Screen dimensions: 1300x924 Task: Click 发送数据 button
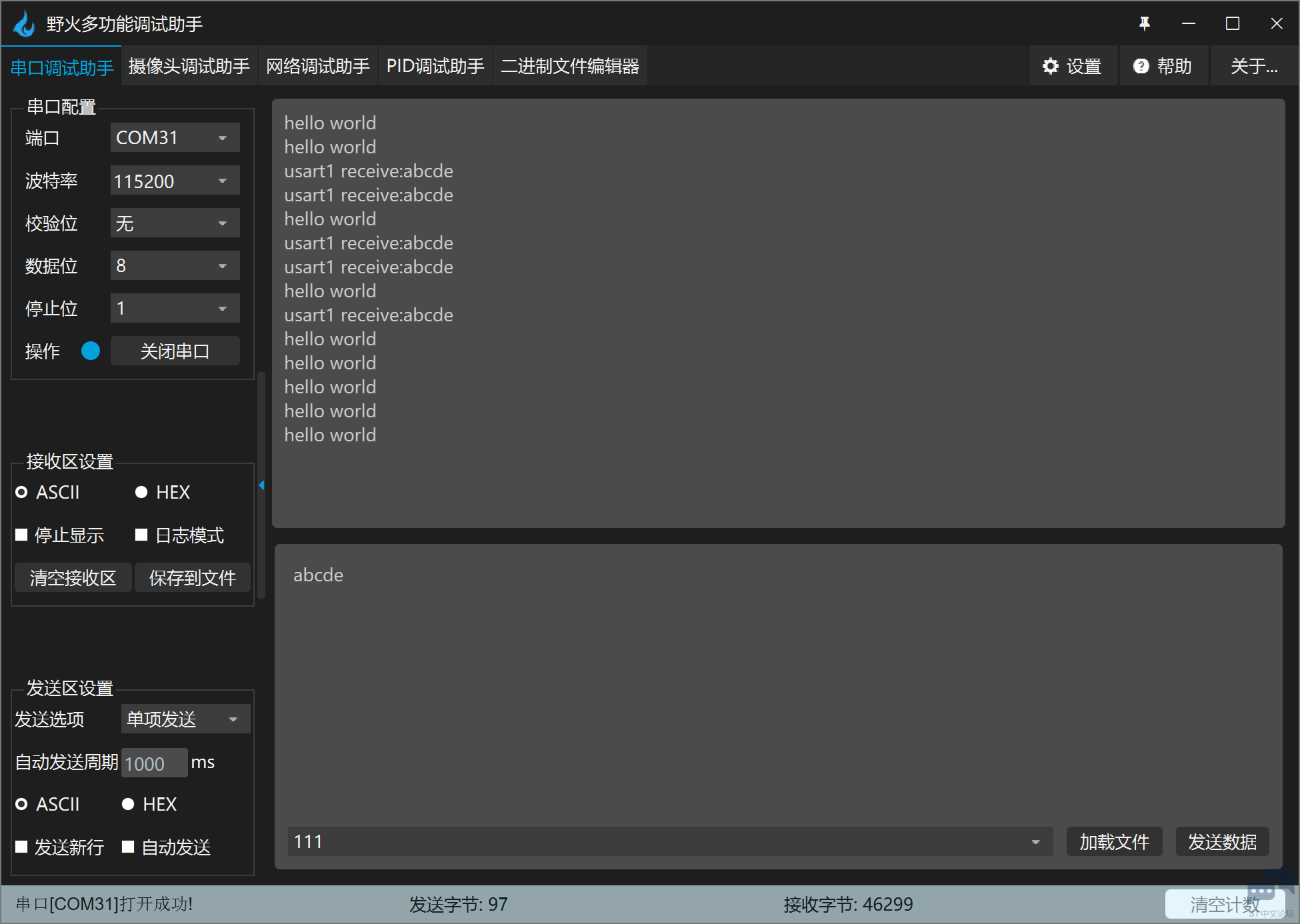(x=1222, y=842)
